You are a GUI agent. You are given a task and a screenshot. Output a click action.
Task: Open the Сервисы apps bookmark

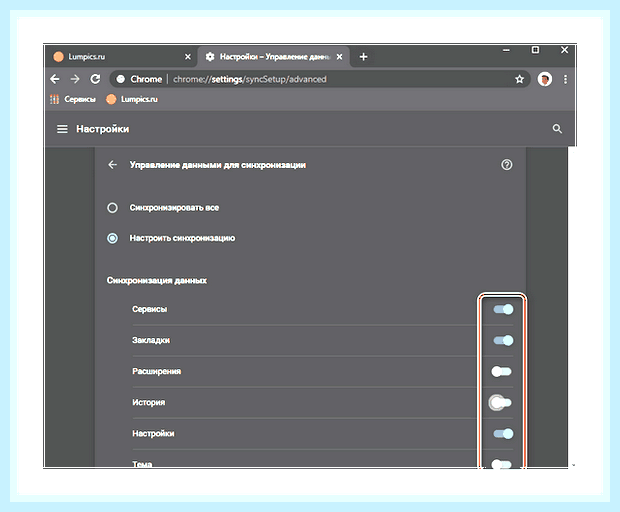pos(73,99)
